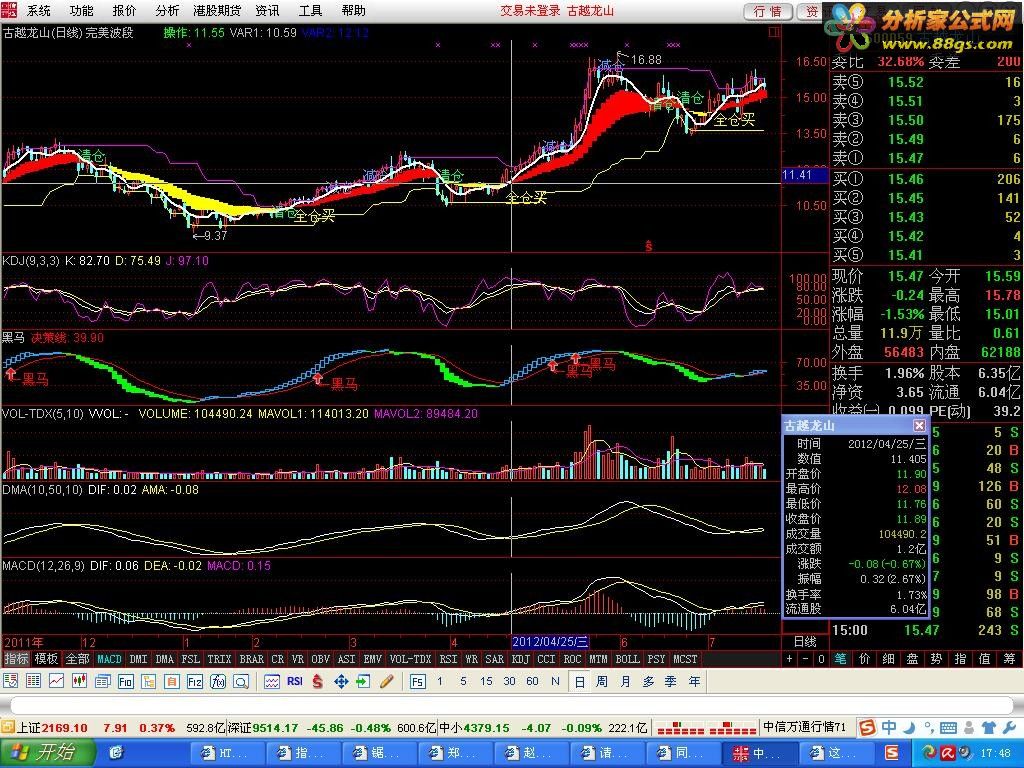This screenshot has width=1024, height=768.
Task: Select the N custom period button
Action: pyautogui.click(x=555, y=681)
